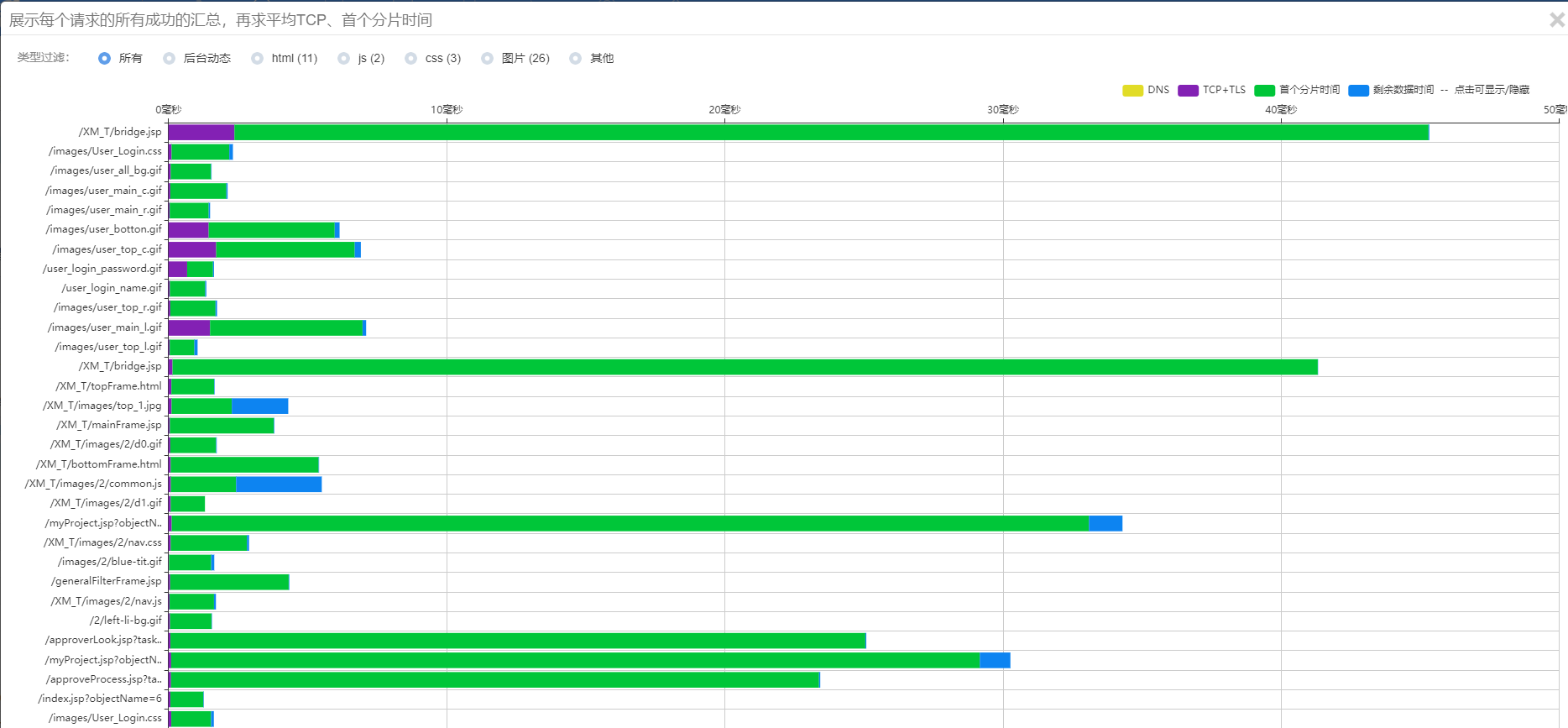The image size is (1568, 728).
Task: Click the /approverLook.jsp?task.. green bar
Action: click(x=518, y=641)
